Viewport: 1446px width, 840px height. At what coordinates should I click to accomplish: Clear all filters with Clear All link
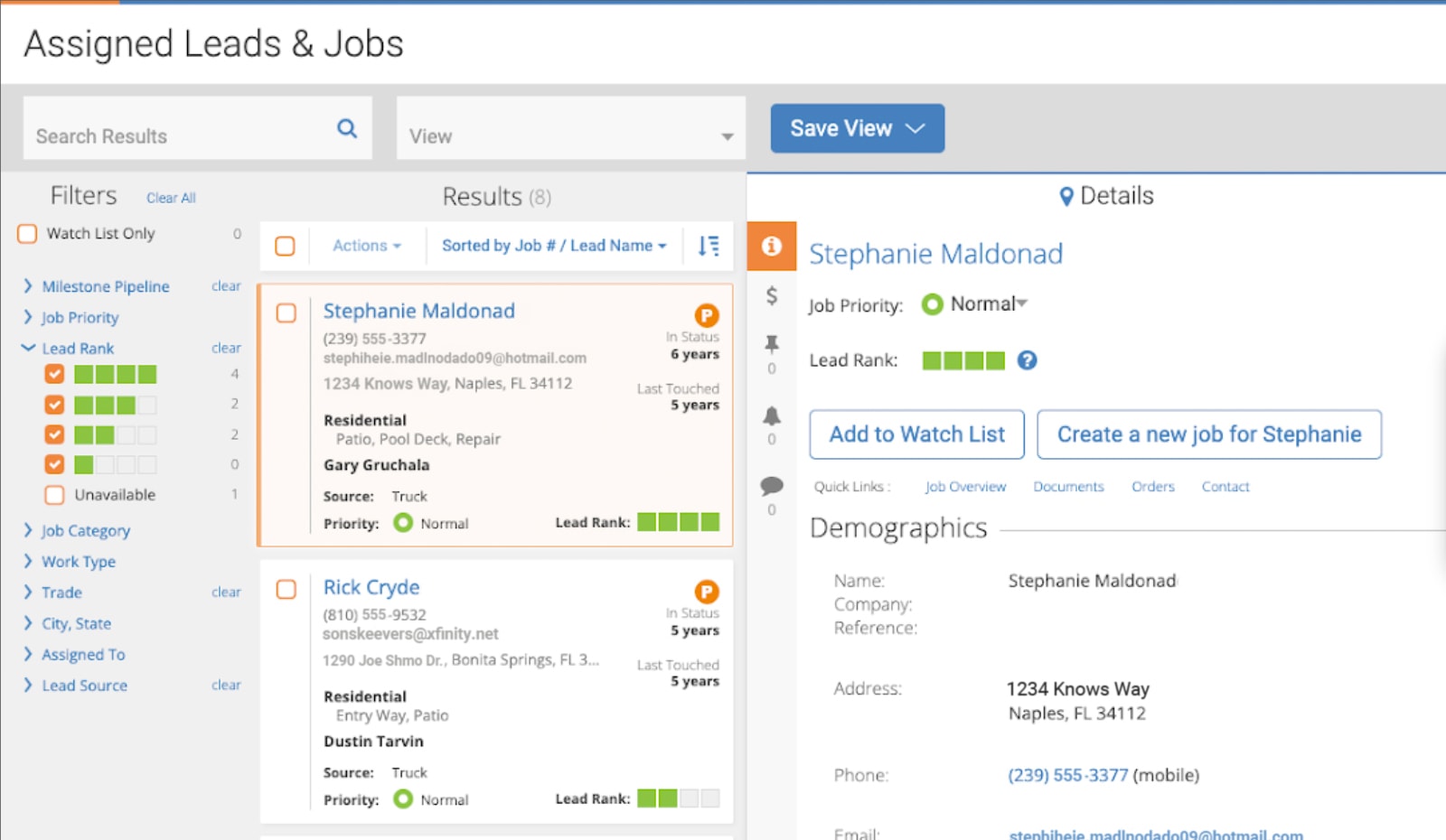(170, 197)
